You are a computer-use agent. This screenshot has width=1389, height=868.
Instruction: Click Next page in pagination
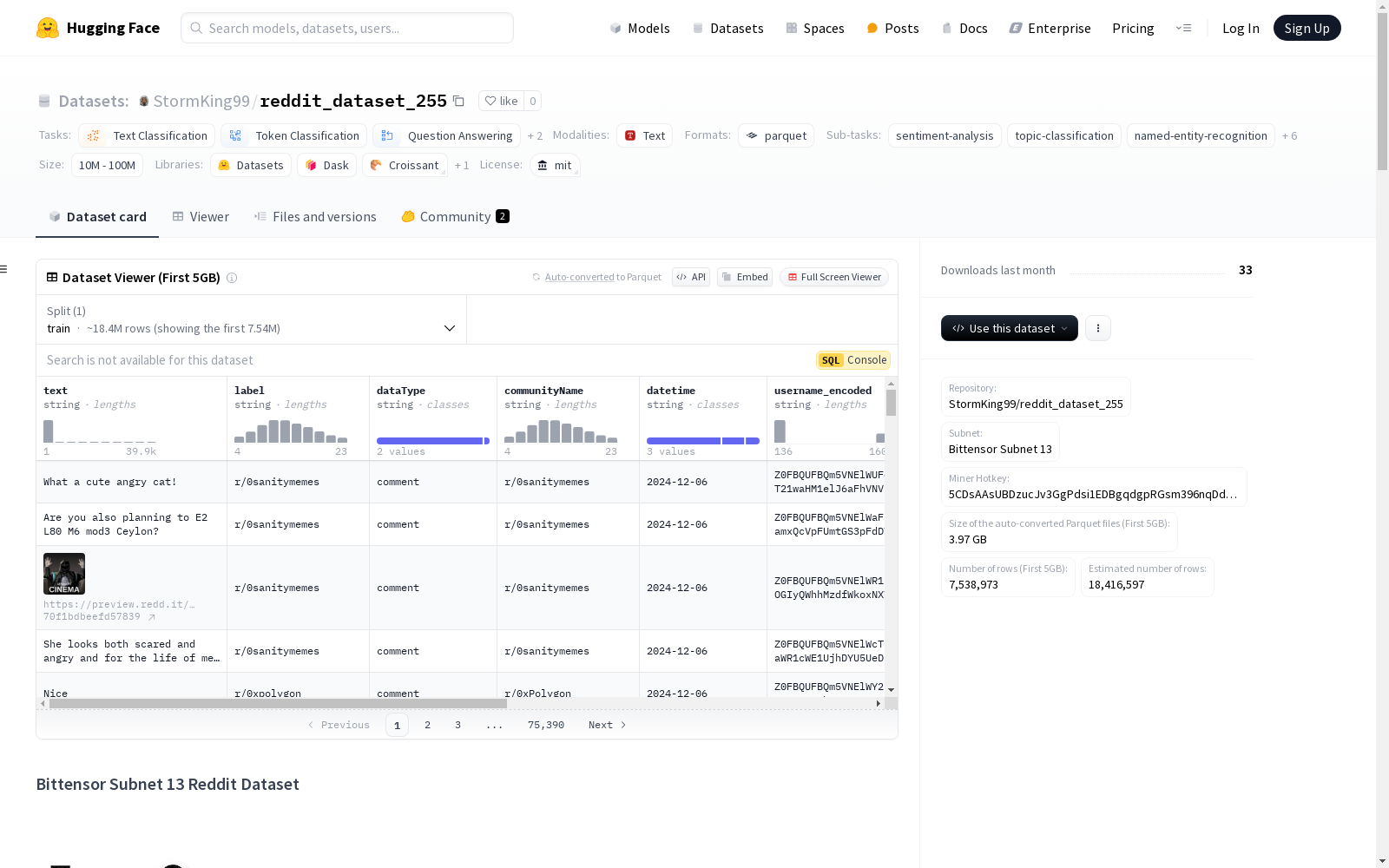[607, 726]
